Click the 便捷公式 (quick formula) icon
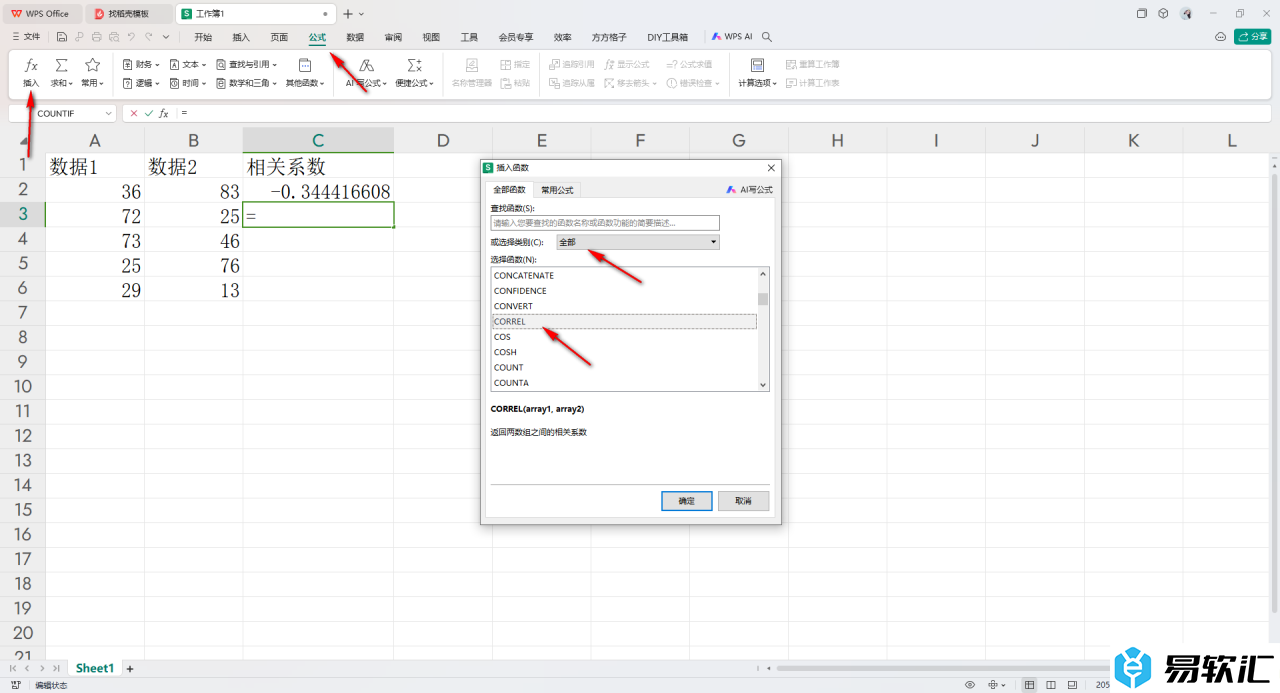 414,65
